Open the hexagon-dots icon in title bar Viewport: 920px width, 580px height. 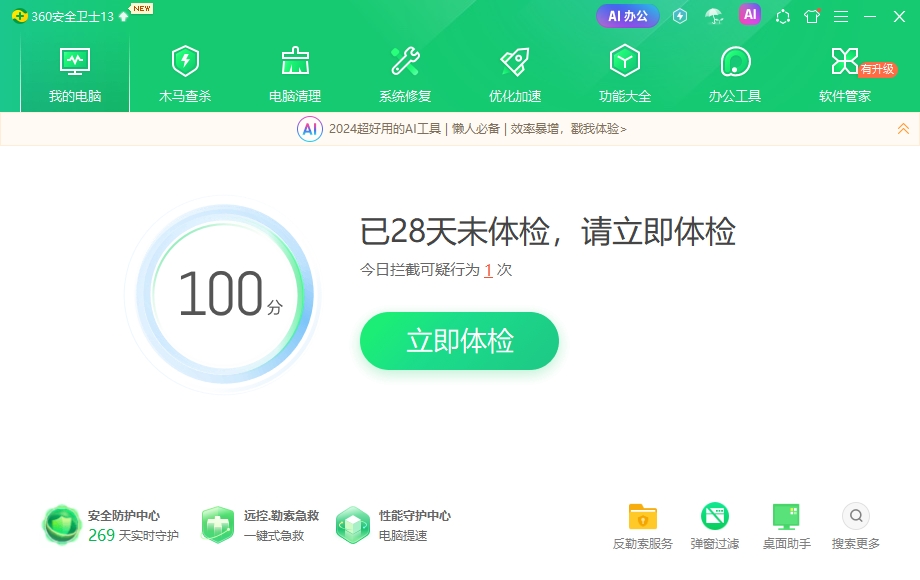pyautogui.click(x=783, y=16)
